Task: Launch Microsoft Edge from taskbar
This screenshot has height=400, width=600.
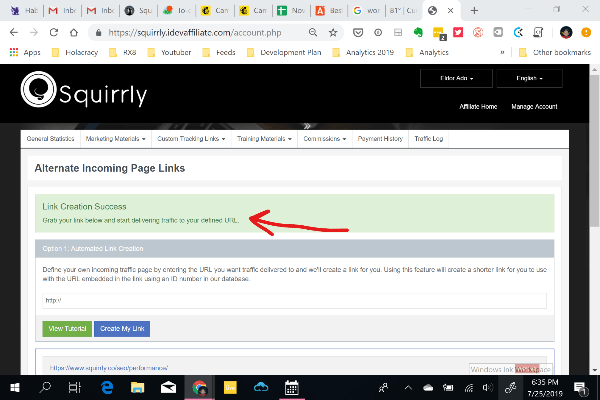Action: coord(107,388)
